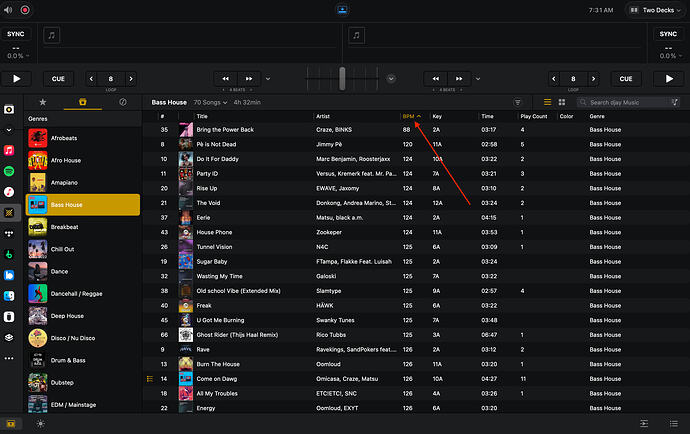Viewport: 690px width, 434px height.
Task: Open green Beatport source icon
Action: pos(9,254)
